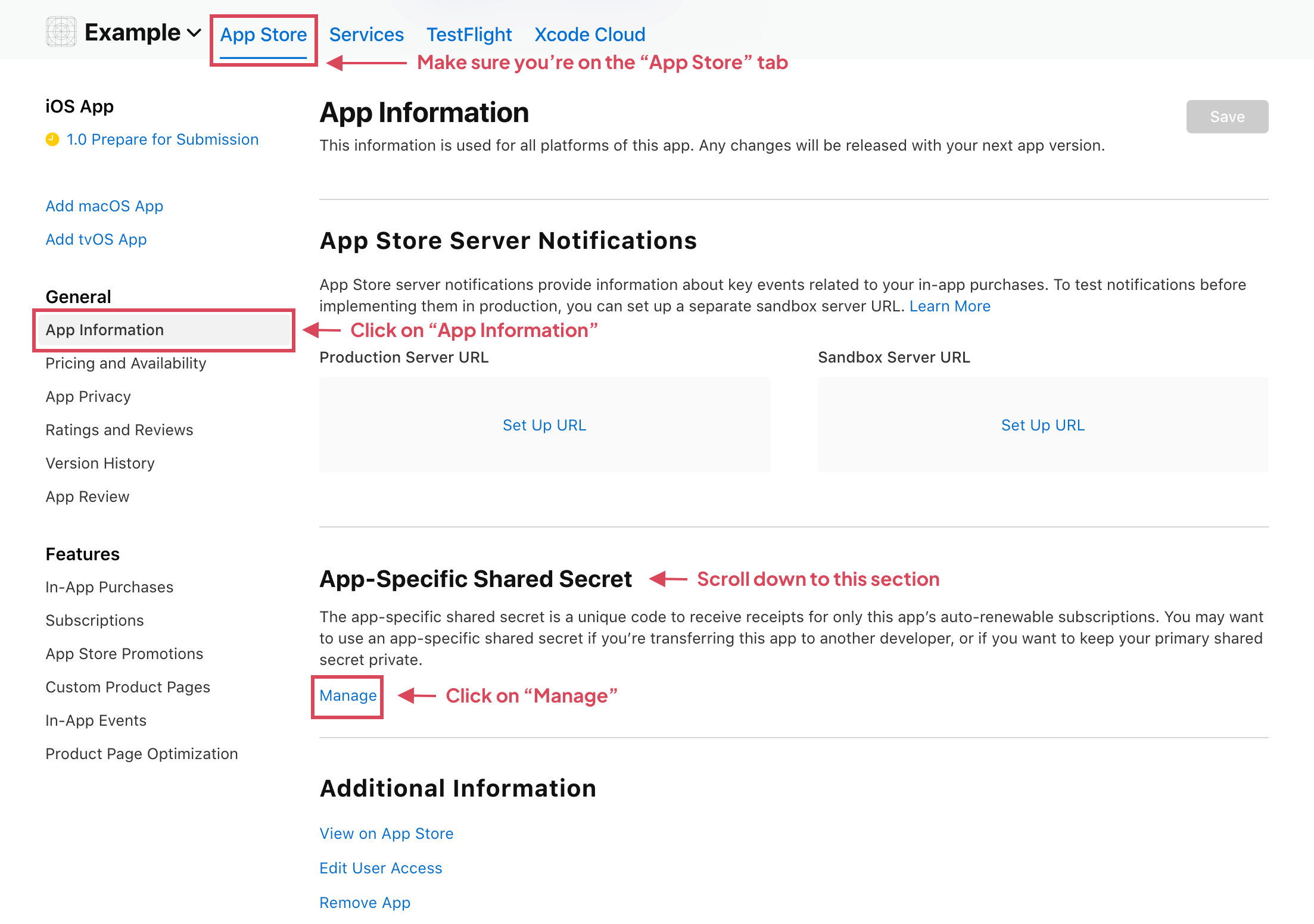Click Set Up URL for Production Server
Image resolution: width=1314 pixels, height=924 pixels.
544,425
